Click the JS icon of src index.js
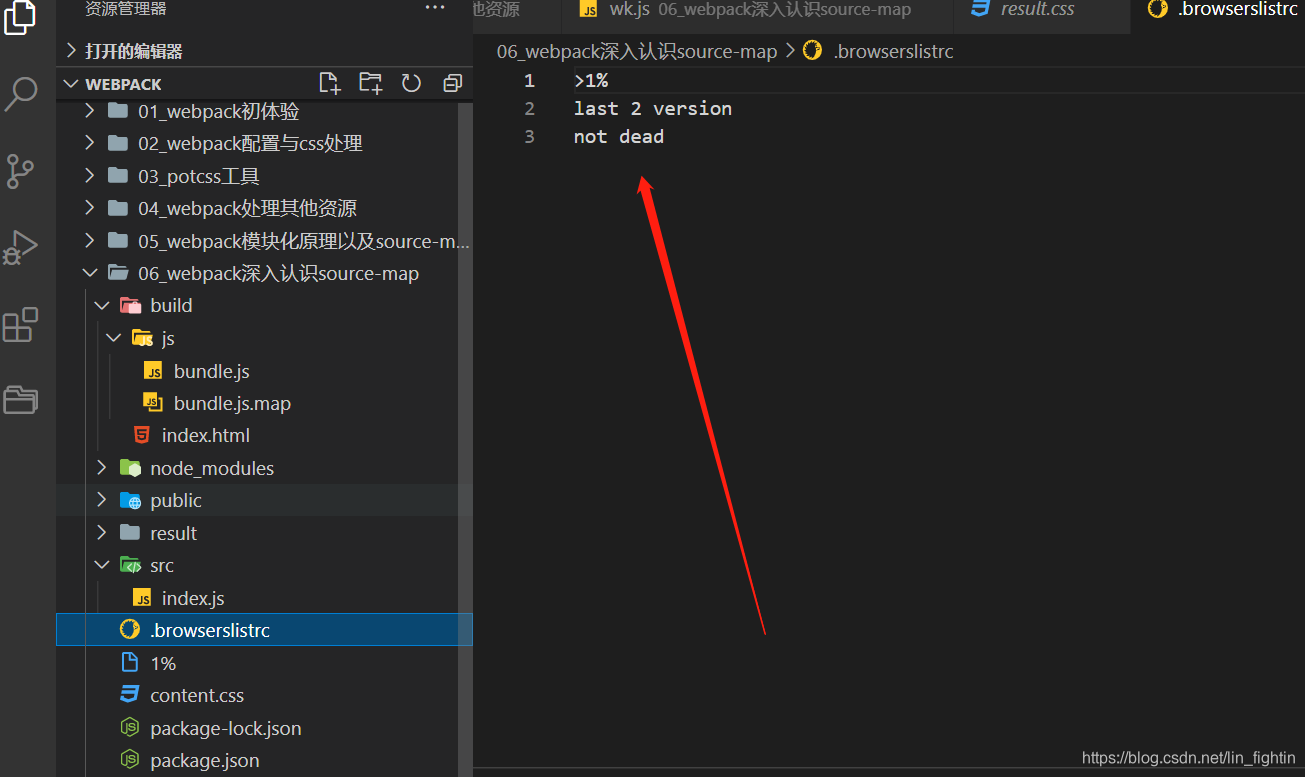The width and height of the screenshot is (1305, 777). click(x=142, y=598)
